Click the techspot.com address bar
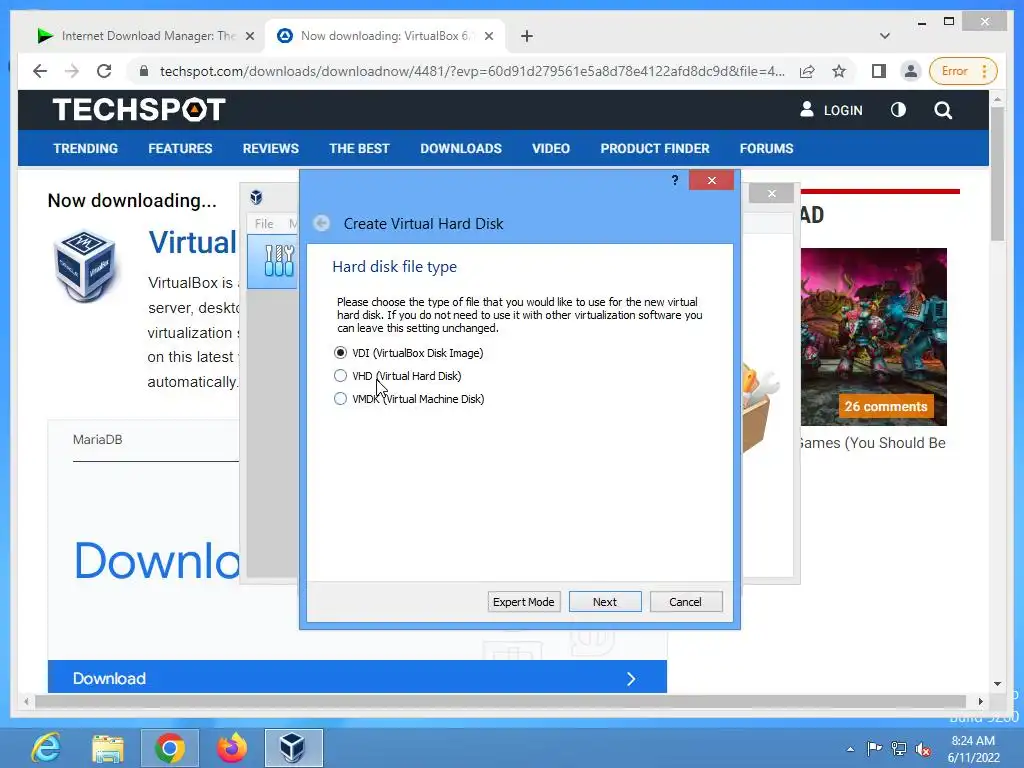The image size is (1024, 768). (472, 71)
